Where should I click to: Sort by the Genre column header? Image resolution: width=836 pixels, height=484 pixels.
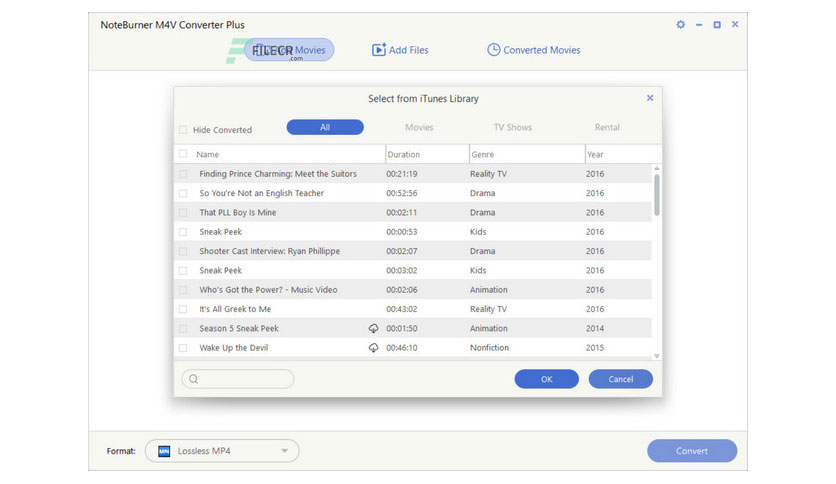[x=483, y=155]
